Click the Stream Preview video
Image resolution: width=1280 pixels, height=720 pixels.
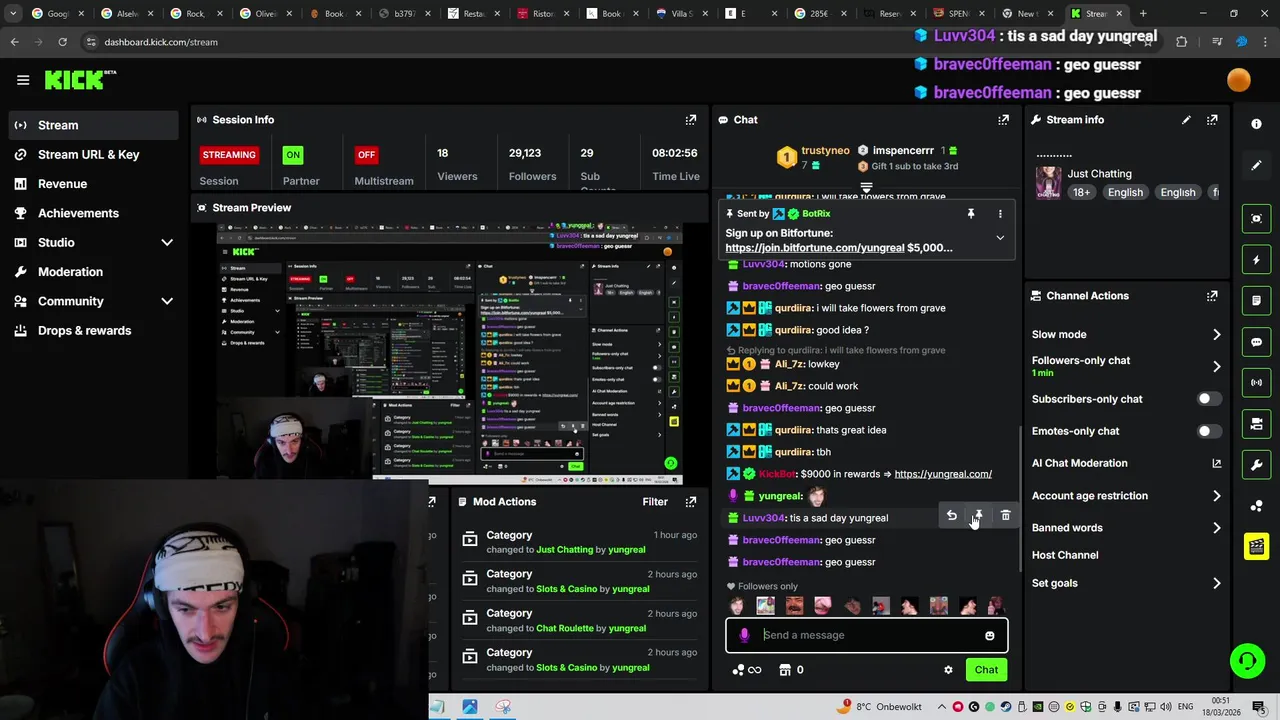pos(450,353)
